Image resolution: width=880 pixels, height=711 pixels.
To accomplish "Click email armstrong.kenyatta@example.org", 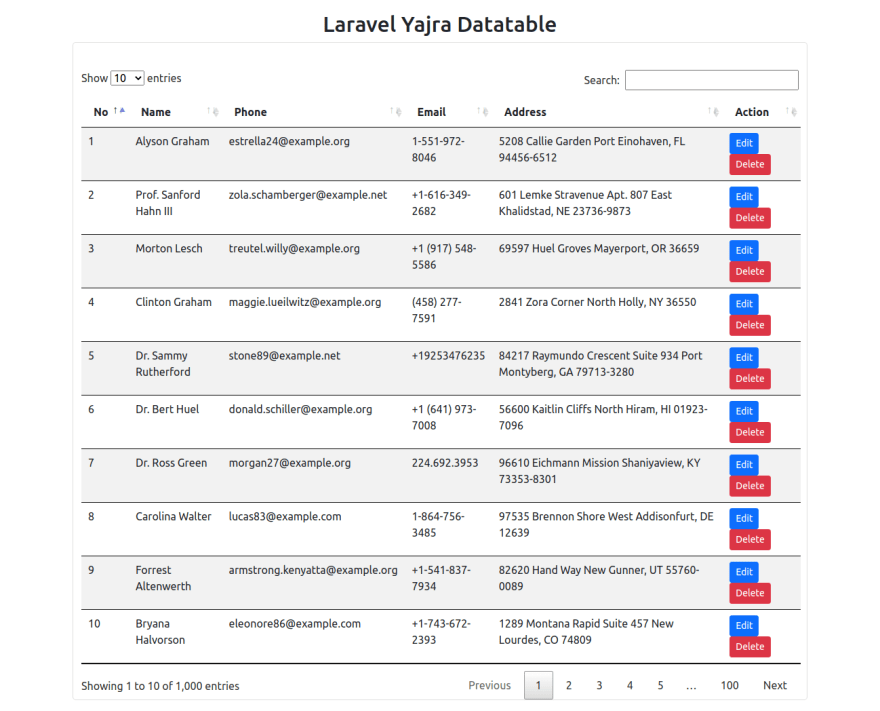I will (x=313, y=570).
